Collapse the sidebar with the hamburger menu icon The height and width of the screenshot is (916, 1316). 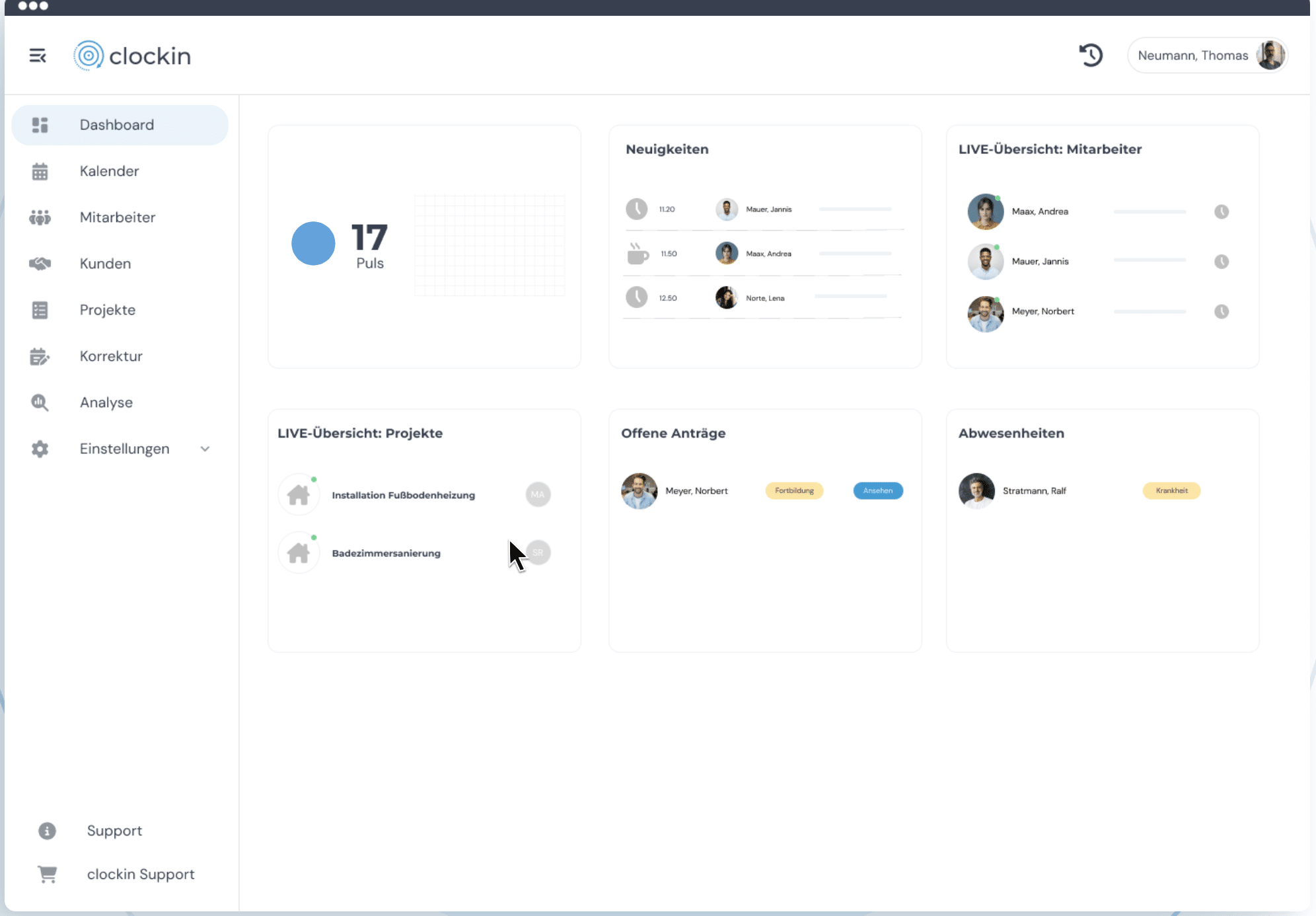(x=38, y=56)
